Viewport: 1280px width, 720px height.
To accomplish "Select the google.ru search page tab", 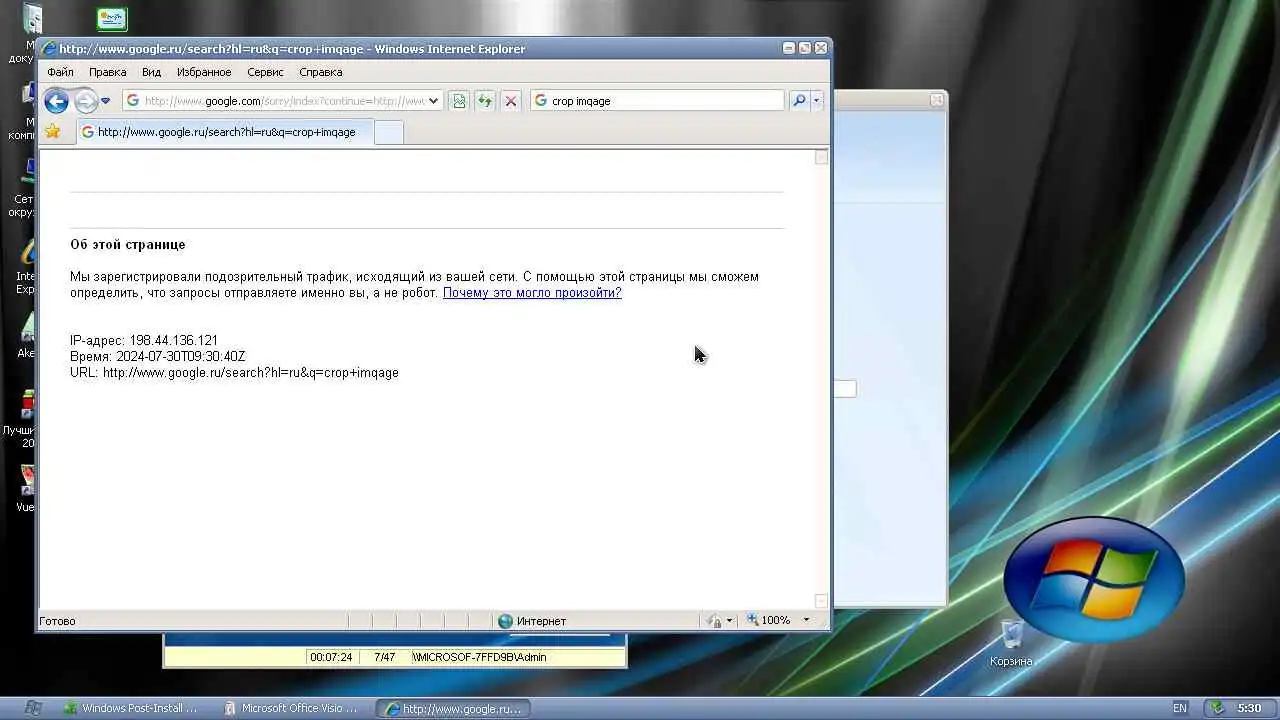I will coord(225,132).
